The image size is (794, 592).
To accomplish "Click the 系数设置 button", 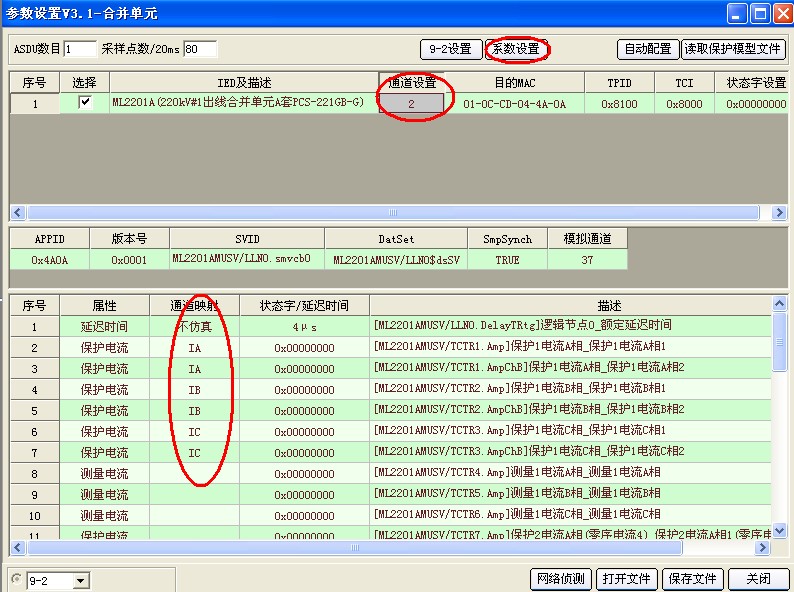I will tap(517, 49).
